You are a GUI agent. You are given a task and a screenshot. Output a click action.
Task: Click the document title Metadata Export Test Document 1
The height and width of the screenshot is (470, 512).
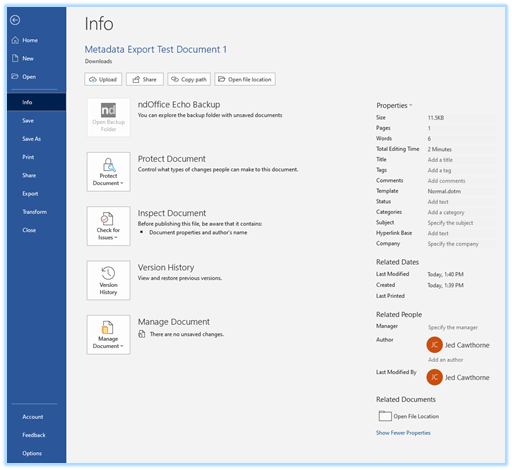tap(156, 49)
